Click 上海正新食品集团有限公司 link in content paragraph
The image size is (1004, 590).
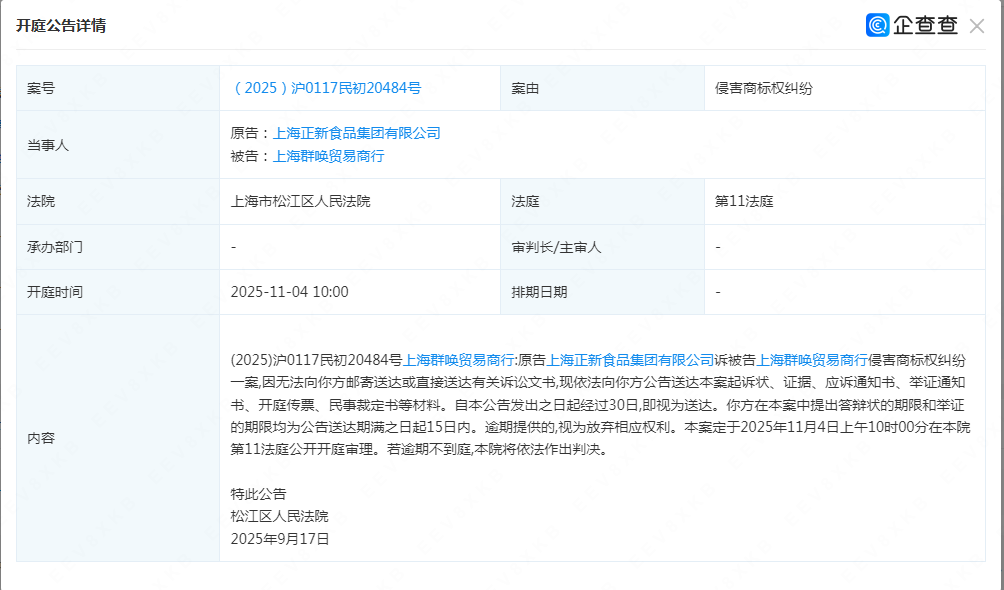click(630, 360)
